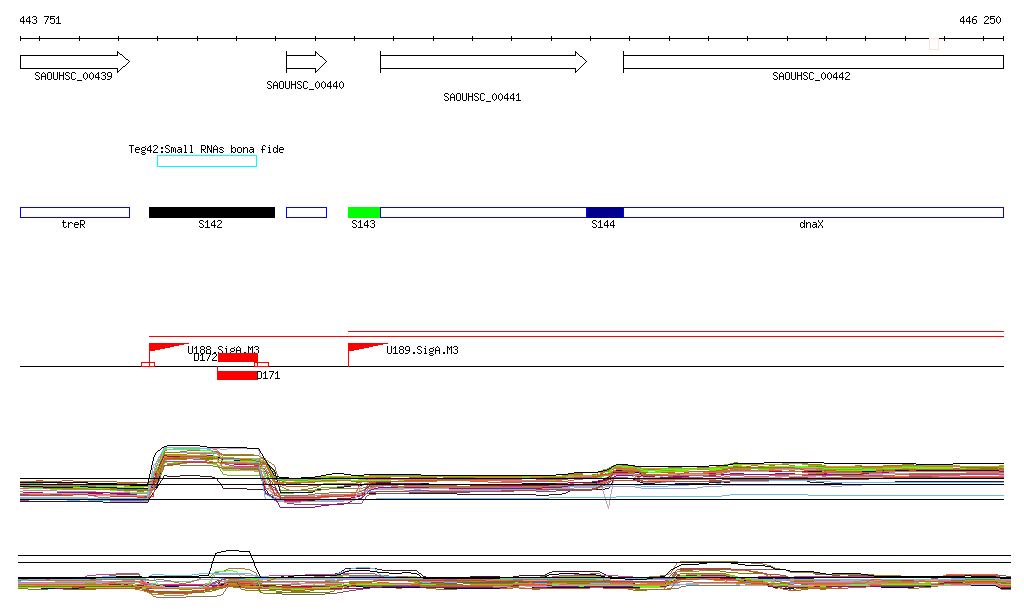Click the Teg42:Small RNAs bona fide label
Image resolution: width=1024 pixels, height=611 pixels.
(206, 149)
